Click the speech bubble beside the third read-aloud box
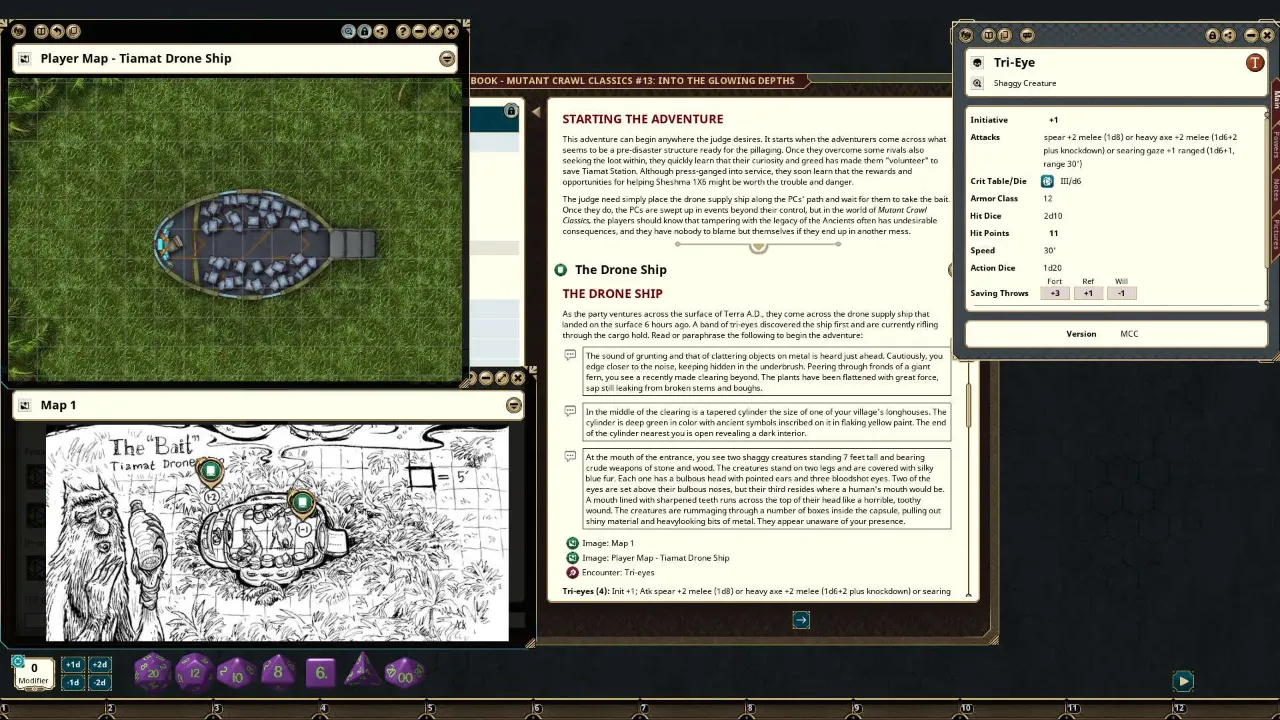Screen dimensions: 1280x720 570,456
